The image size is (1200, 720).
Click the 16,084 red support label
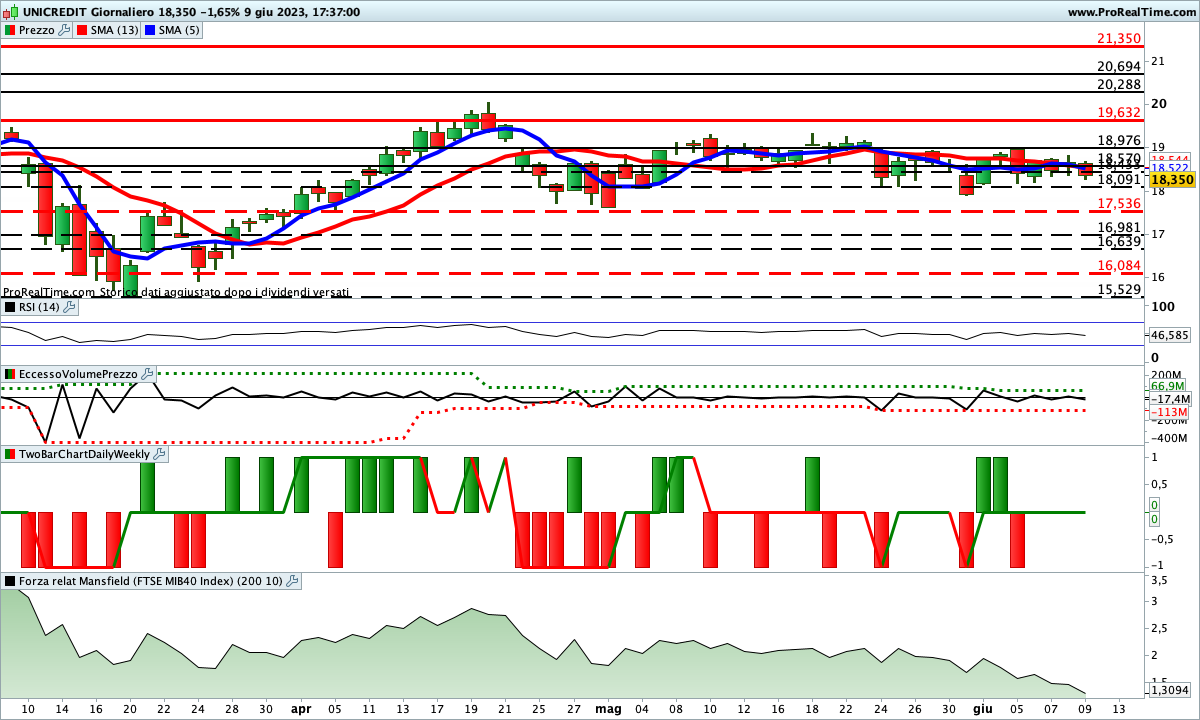(x=1119, y=266)
